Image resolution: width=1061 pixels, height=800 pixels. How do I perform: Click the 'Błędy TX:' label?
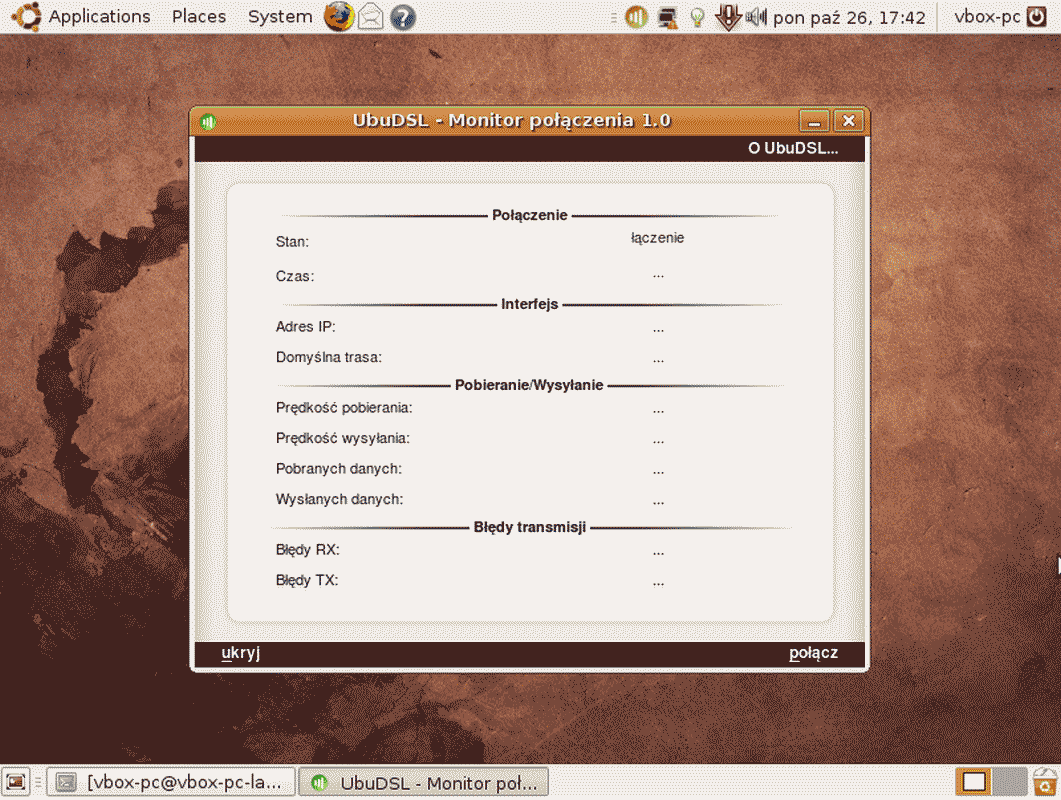tap(307, 581)
